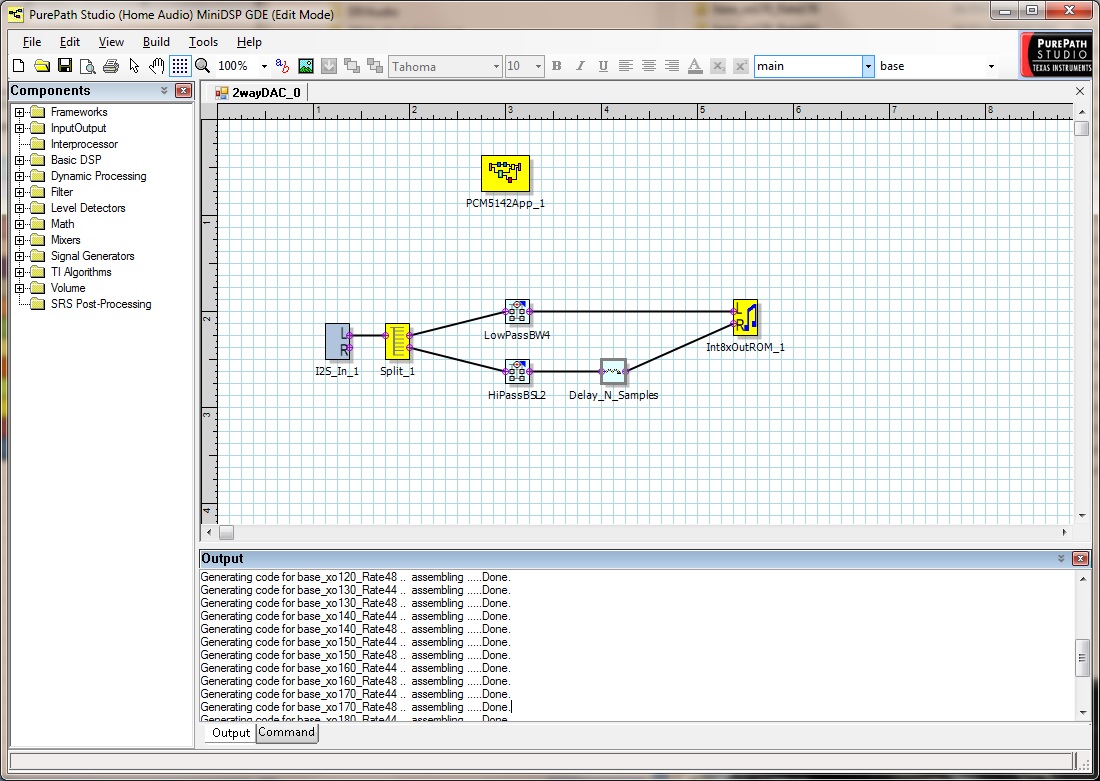This screenshot has width=1100, height=781.
Task: Select the Int8xOutROM_1 output block
Action: pyautogui.click(x=746, y=317)
